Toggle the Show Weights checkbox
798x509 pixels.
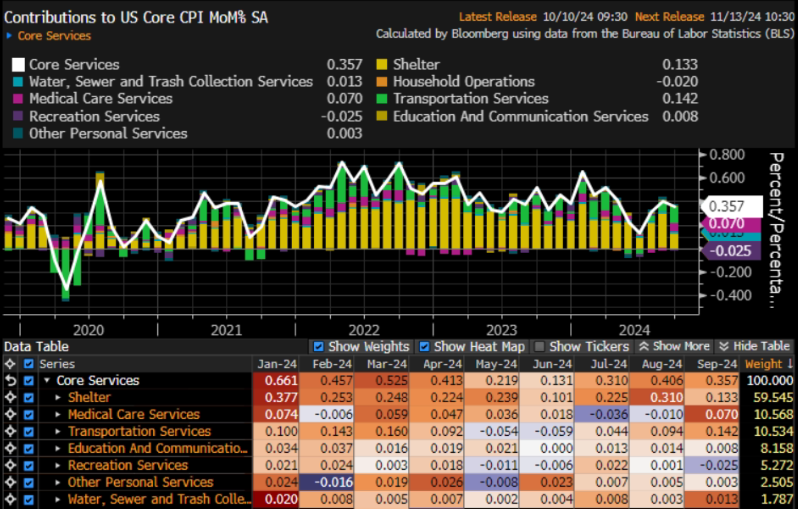(319, 347)
